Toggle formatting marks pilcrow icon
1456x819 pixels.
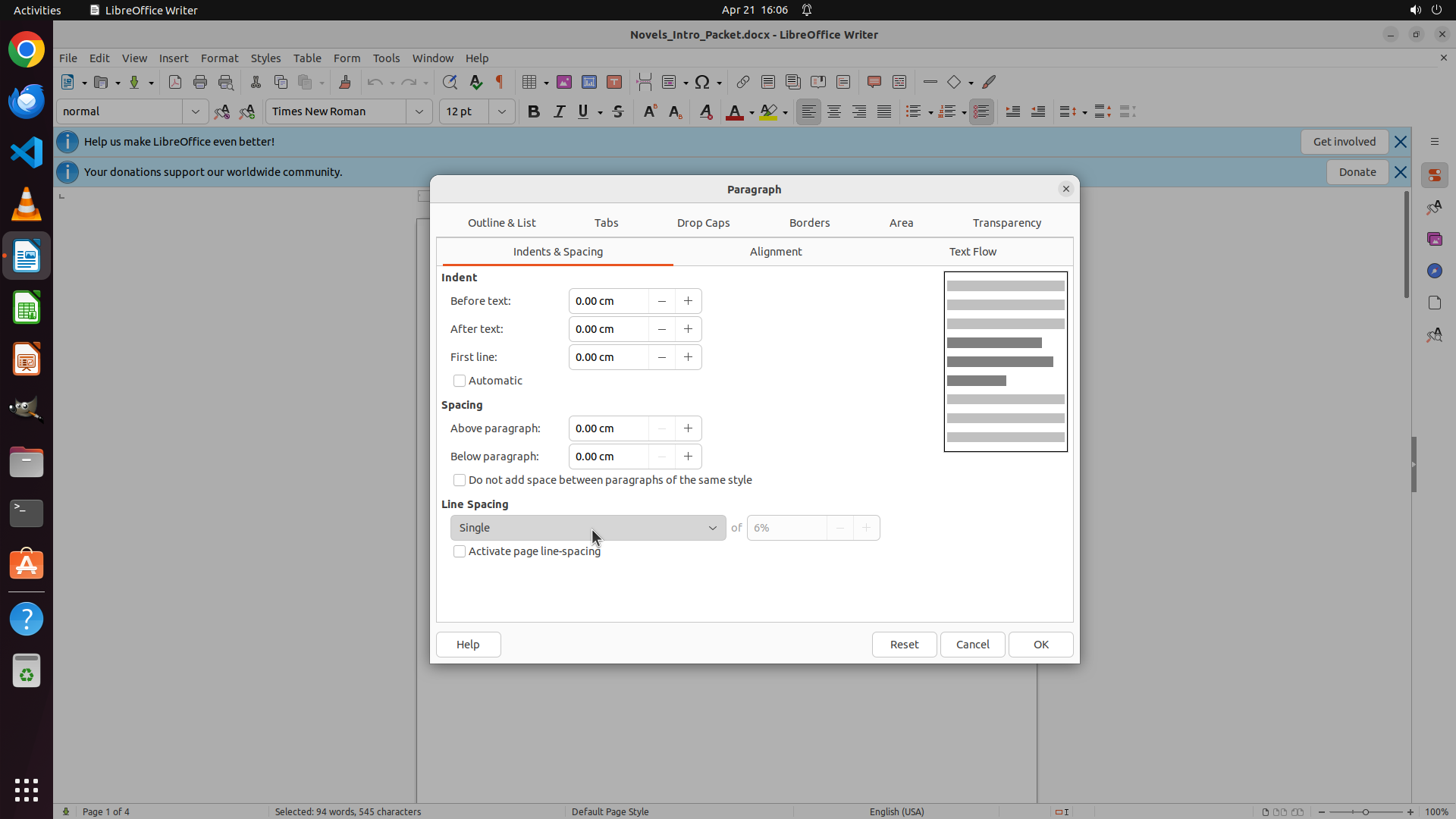click(500, 82)
